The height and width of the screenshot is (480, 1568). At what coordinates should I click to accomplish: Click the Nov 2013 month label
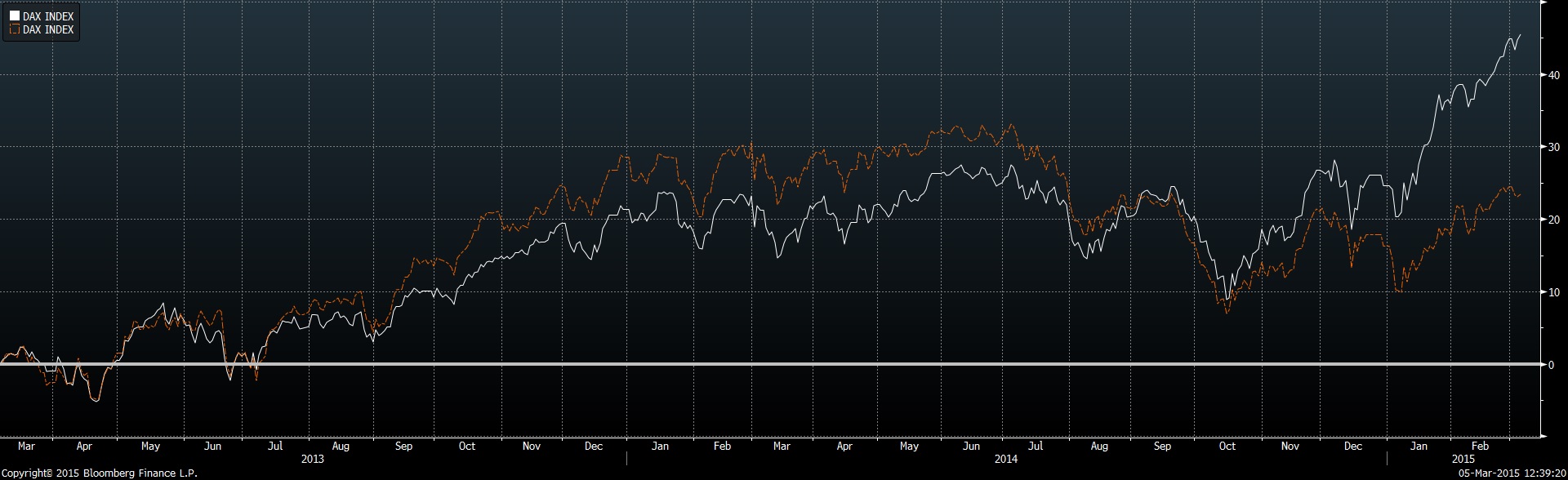(x=532, y=447)
